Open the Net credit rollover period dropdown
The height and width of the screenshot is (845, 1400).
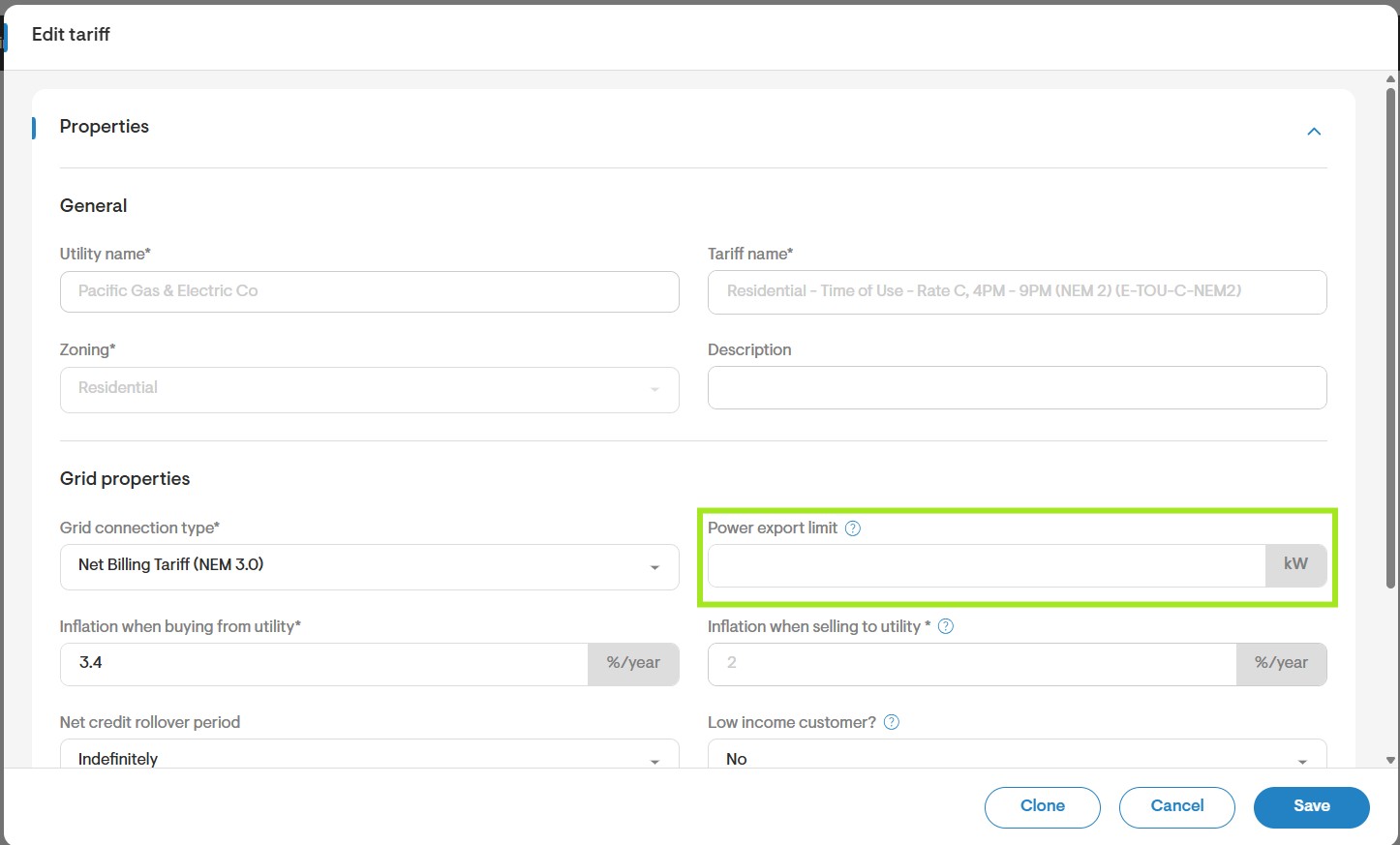coord(369,755)
